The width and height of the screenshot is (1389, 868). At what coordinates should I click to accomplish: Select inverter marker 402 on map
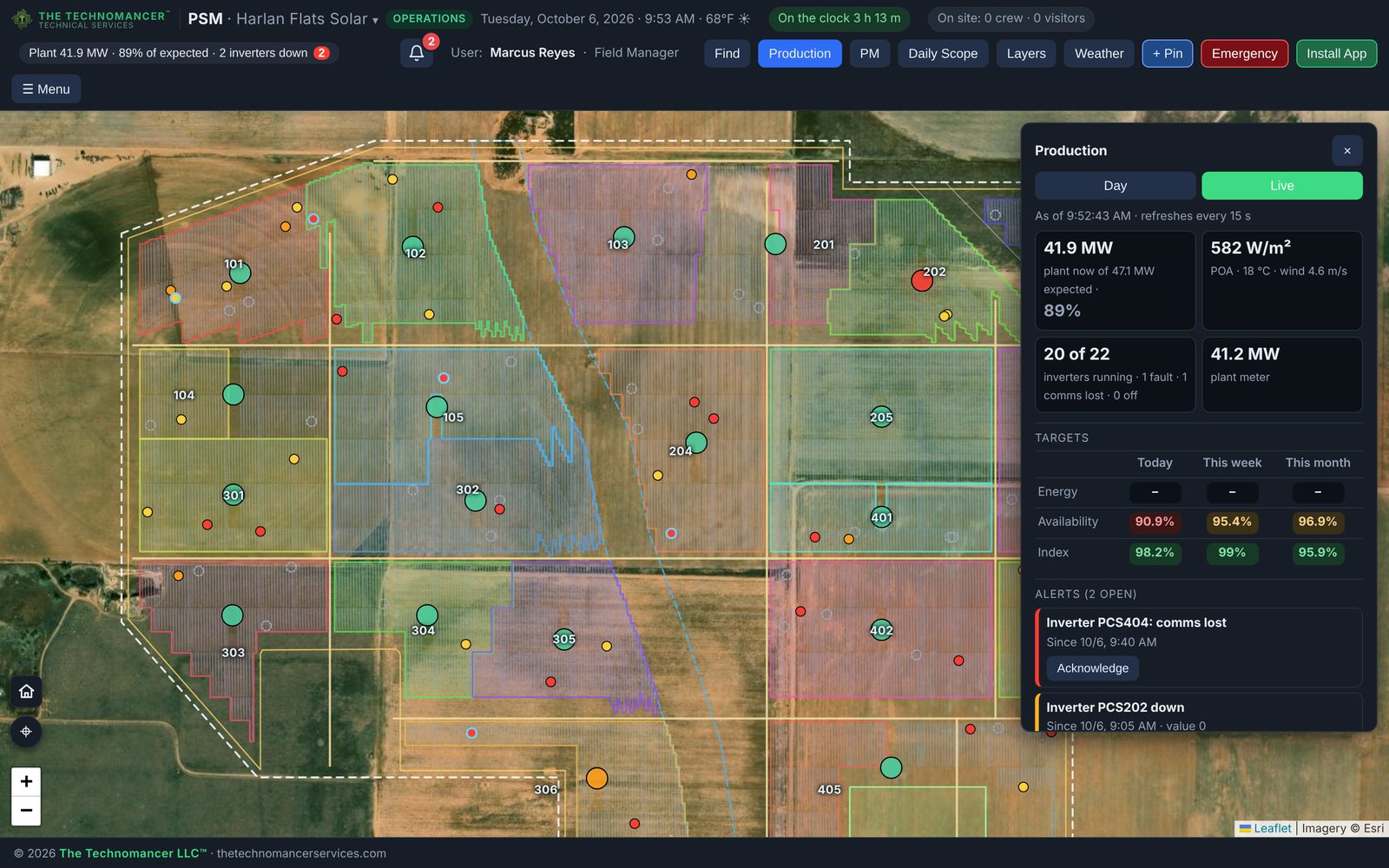(x=881, y=630)
